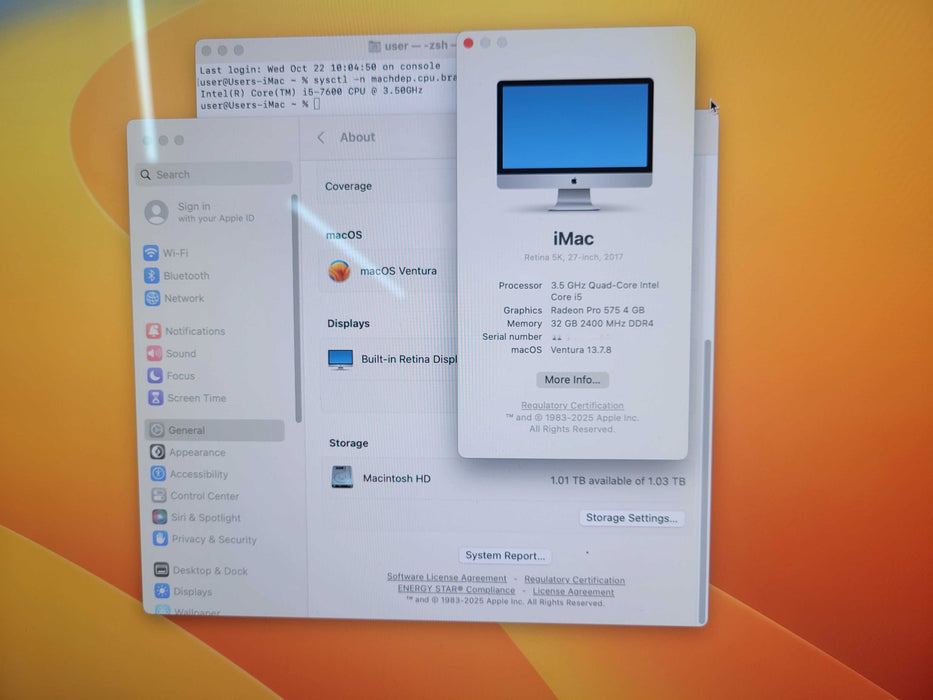Select the Sound sidebar item
The height and width of the screenshot is (700, 933).
click(x=180, y=353)
